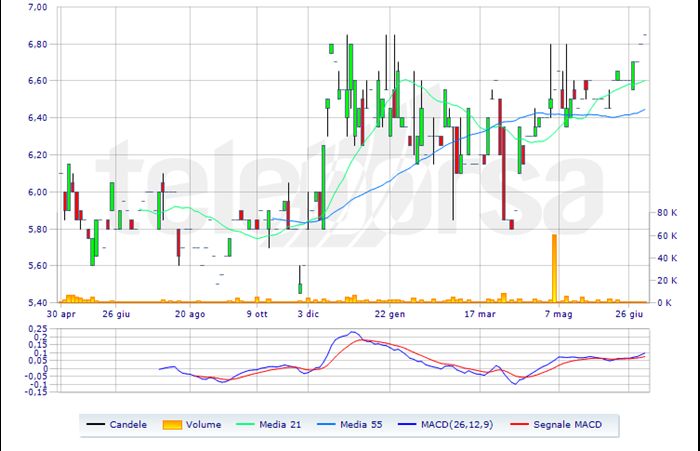Click the 3 dic date label
Viewport: 700px width, 451px height.
[308, 314]
